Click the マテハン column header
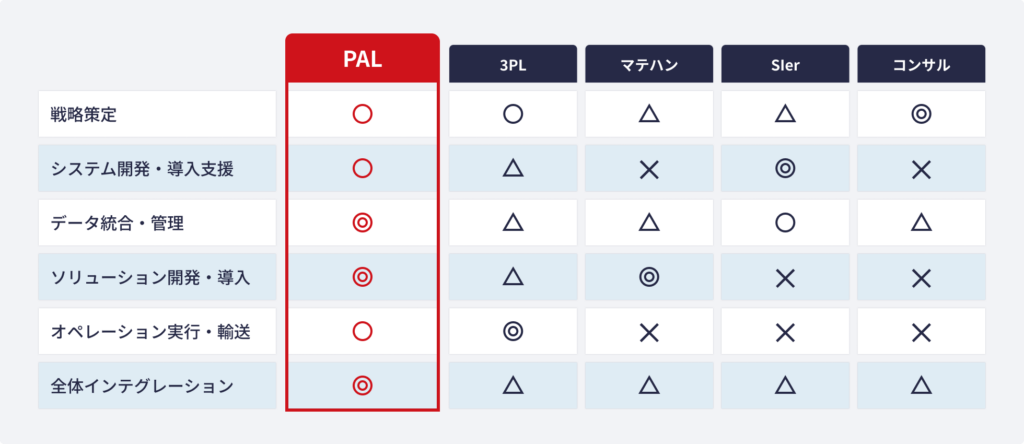1024x444 pixels. coord(649,64)
